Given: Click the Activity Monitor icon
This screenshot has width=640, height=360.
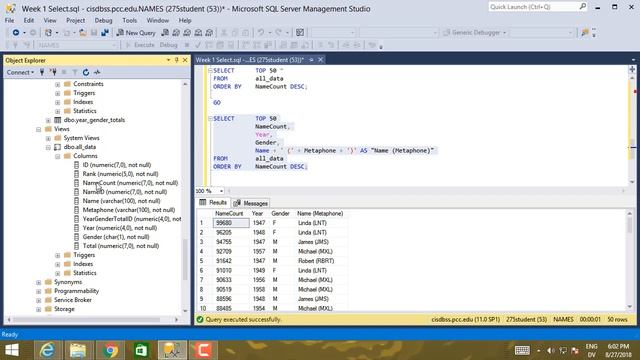Looking at the screenshot, I should (x=97, y=72).
